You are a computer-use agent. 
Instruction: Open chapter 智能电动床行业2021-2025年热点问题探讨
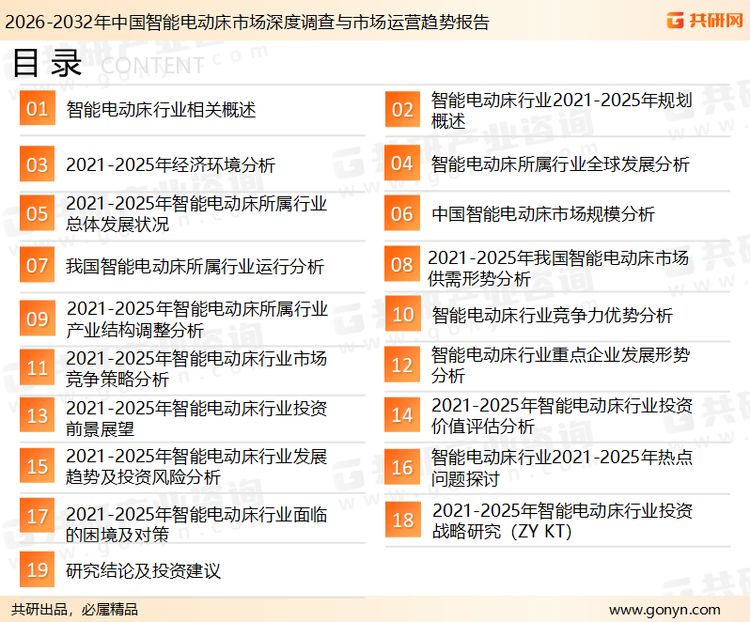pyautogui.click(x=562, y=467)
